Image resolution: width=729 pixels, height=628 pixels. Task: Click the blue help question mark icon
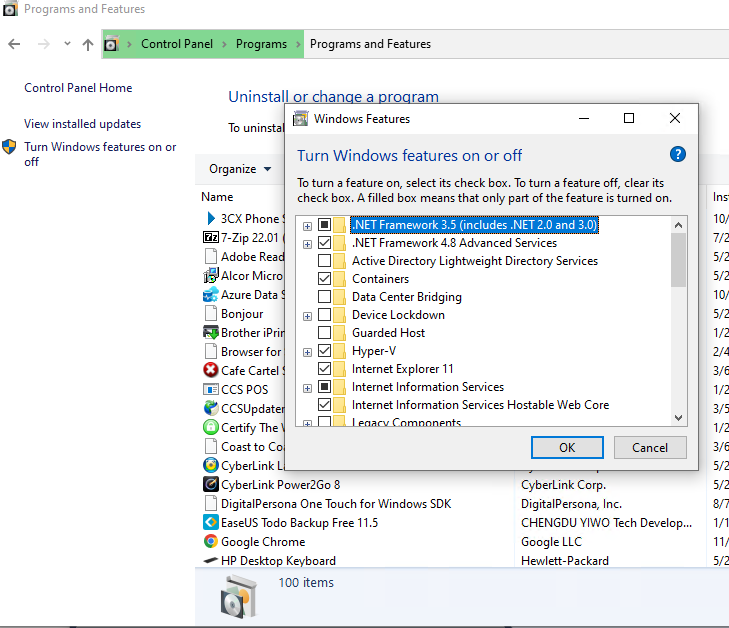click(678, 154)
